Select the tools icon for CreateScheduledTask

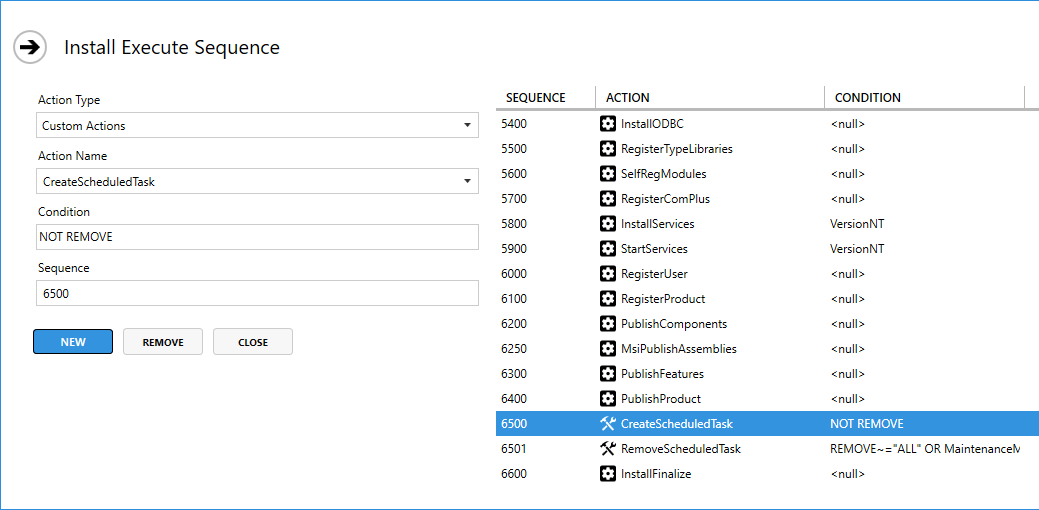click(607, 424)
